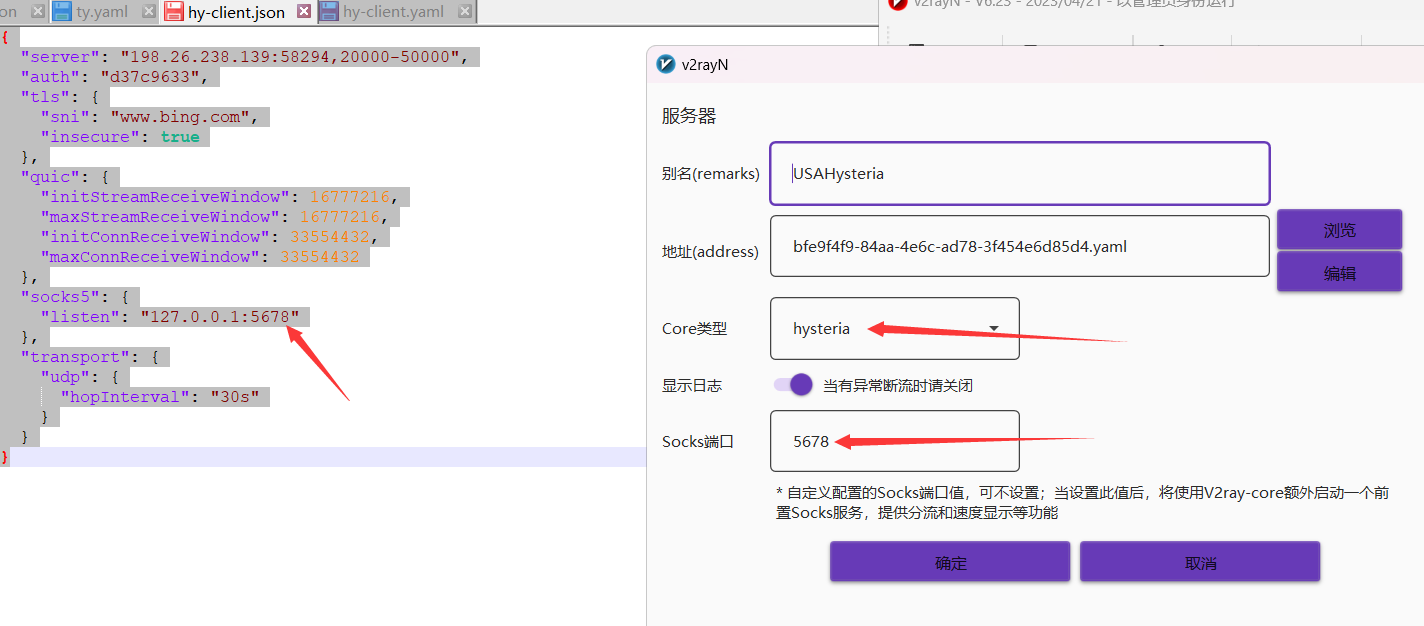Click the Core类型 label
The width and height of the screenshot is (1424, 626).
click(694, 328)
